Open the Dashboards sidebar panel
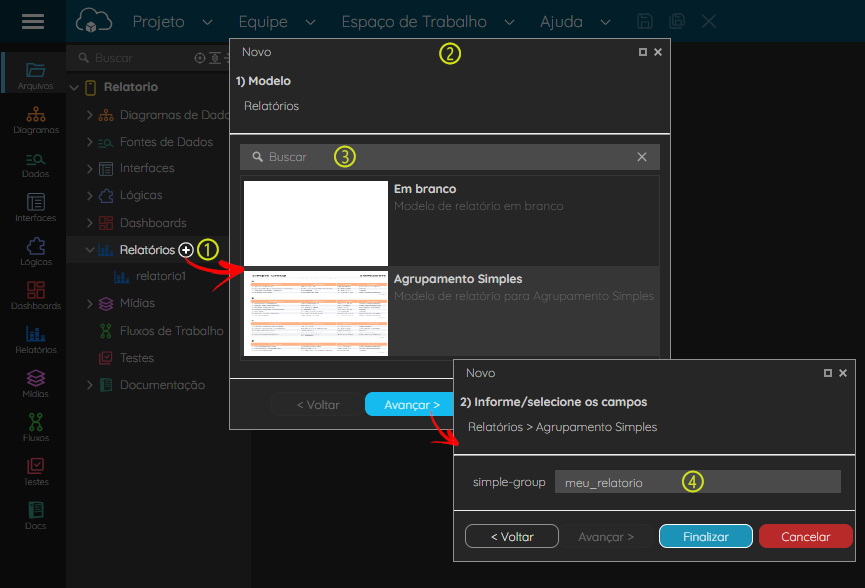Screen dimensions: 865x588 [36, 296]
